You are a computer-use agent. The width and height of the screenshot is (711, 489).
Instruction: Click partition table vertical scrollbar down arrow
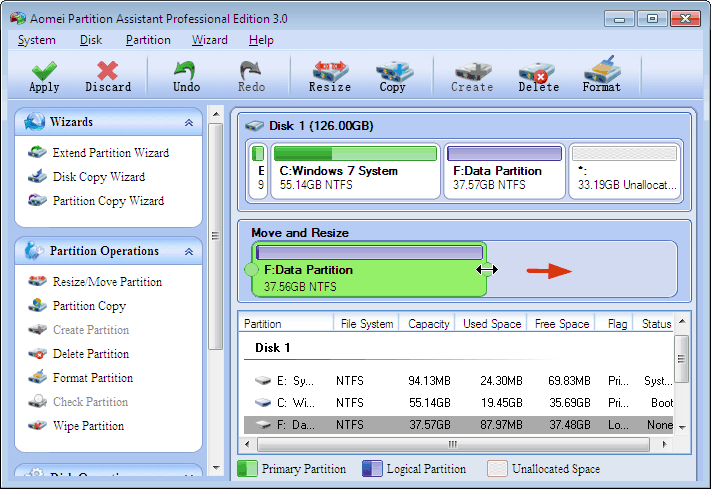click(682, 427)
